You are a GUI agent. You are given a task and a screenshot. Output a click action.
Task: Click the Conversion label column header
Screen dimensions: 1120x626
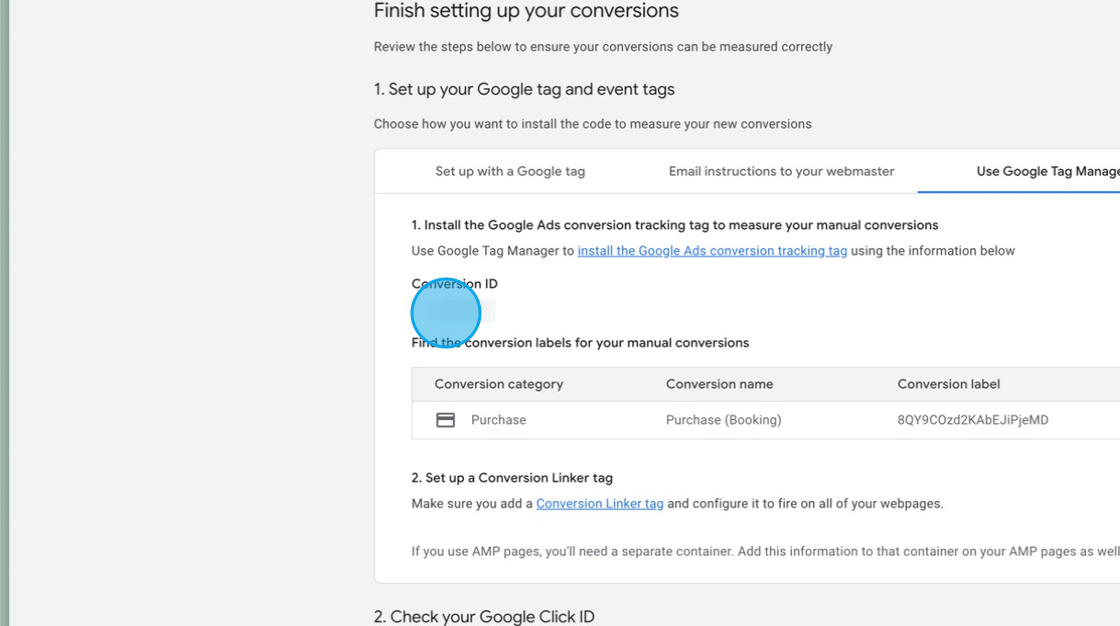click(948, 384)
